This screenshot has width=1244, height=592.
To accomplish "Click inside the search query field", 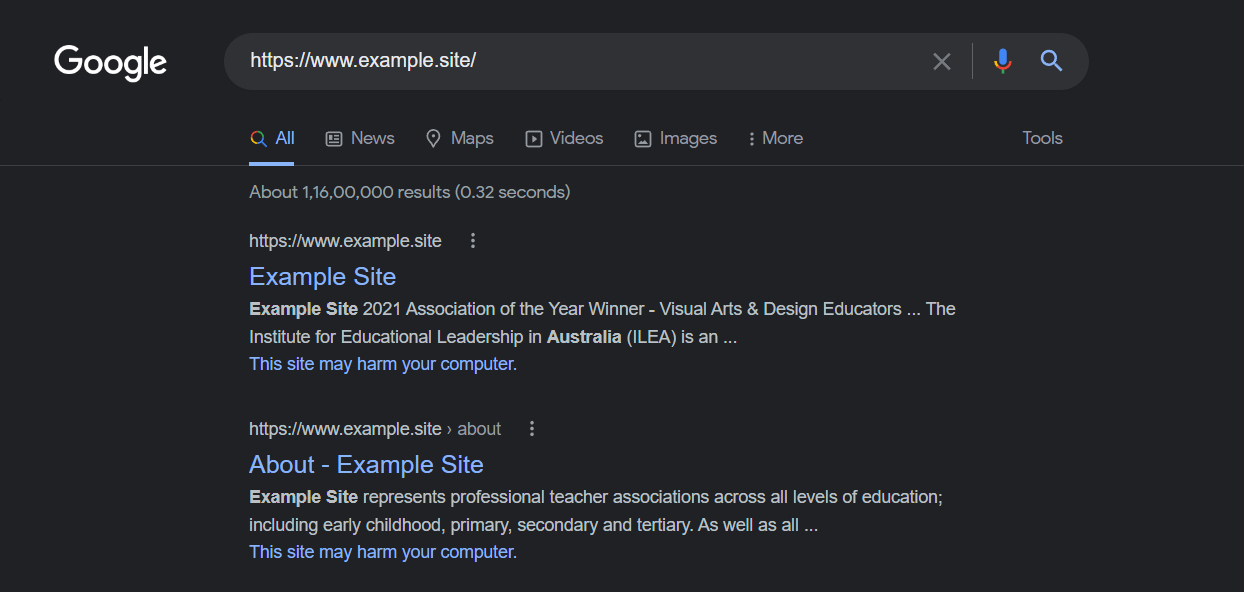I will click(580, 61).
